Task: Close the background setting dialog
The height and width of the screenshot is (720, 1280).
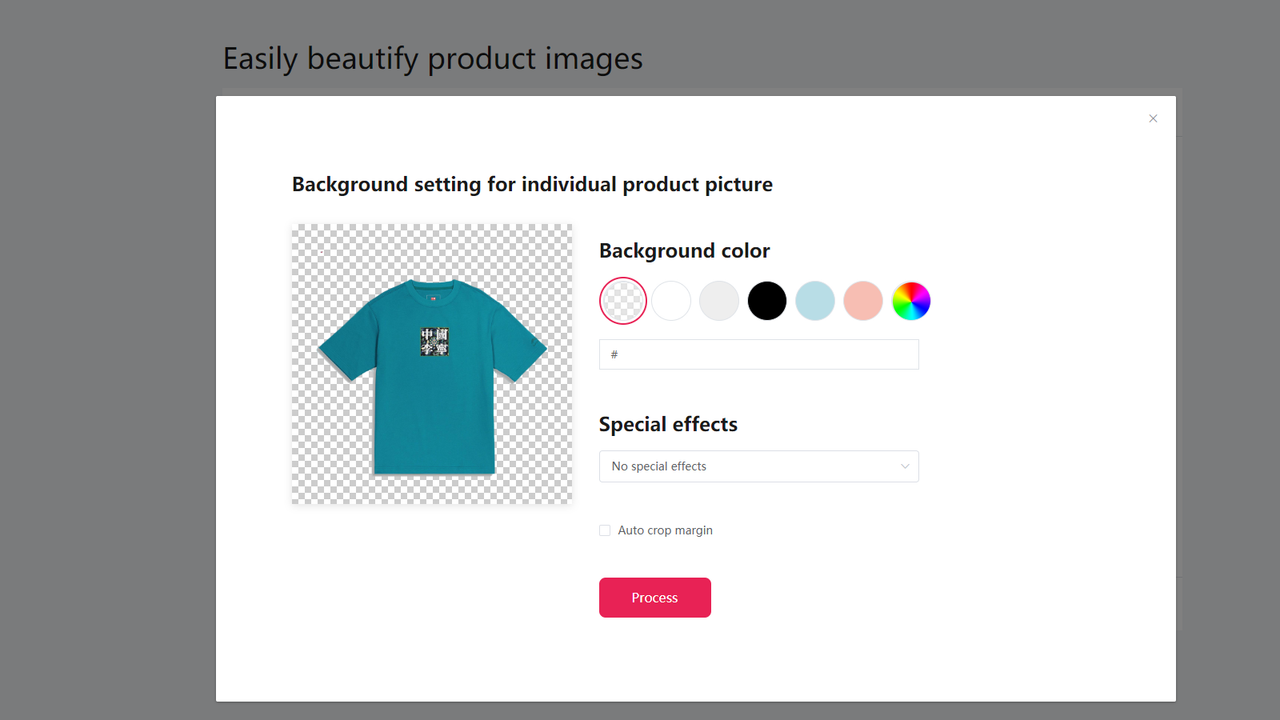Action: tap(1152, 118)
